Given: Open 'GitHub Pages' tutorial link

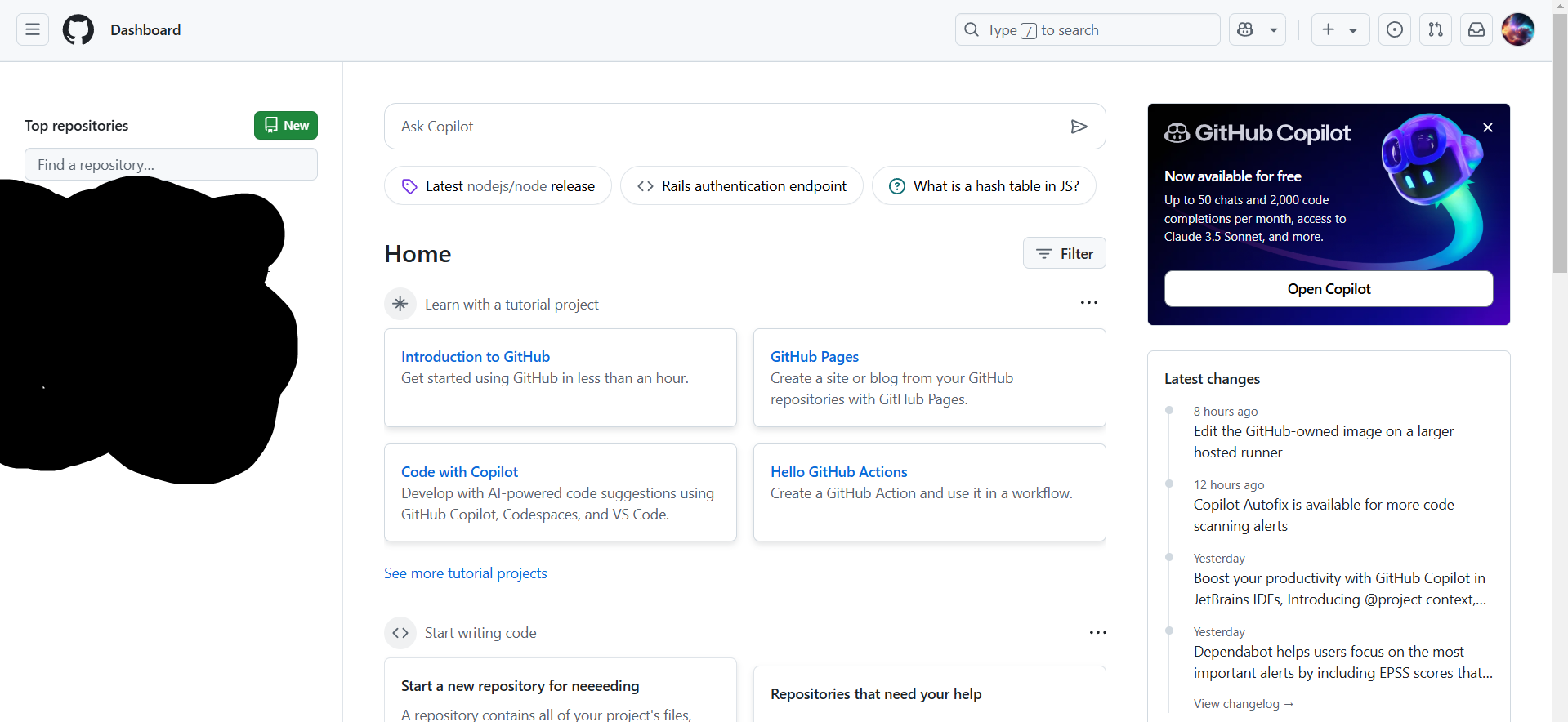Looking at the screenshot, I should click(x=815, y=356).
